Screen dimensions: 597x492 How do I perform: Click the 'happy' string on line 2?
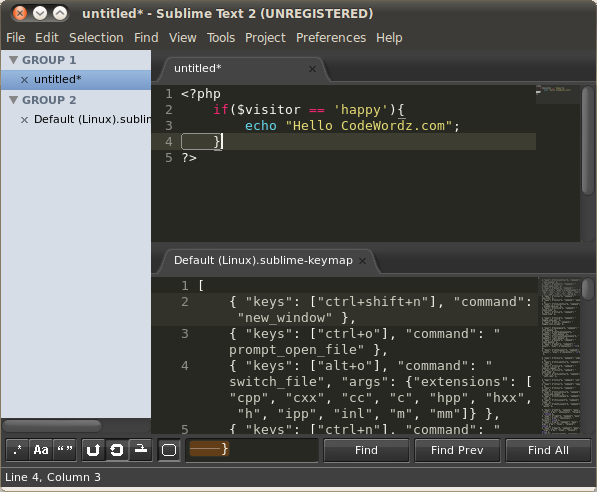pos(361,110)
